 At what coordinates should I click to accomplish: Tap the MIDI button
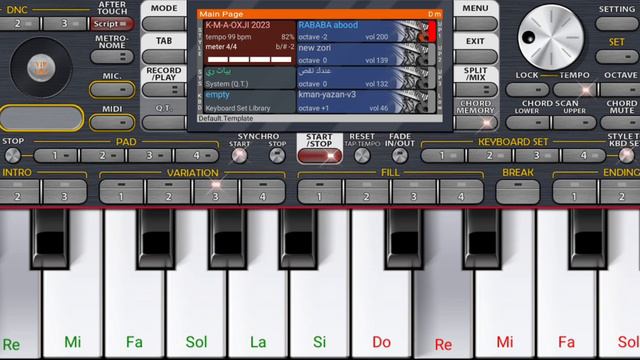[x=112, y=122]
